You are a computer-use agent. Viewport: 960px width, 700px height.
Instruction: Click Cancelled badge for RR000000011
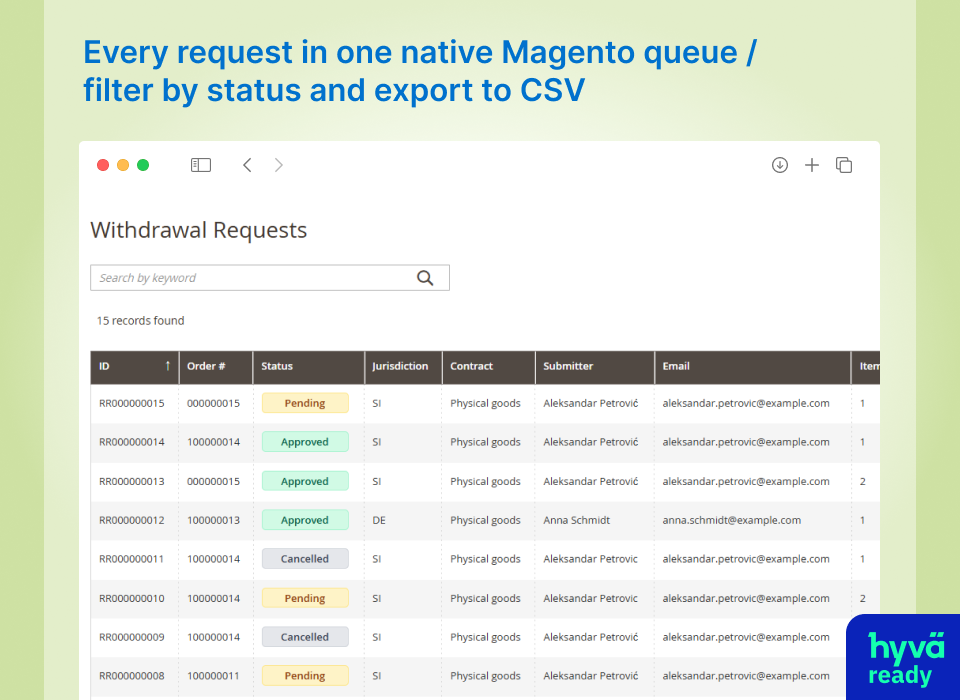(x=305, y=559)
